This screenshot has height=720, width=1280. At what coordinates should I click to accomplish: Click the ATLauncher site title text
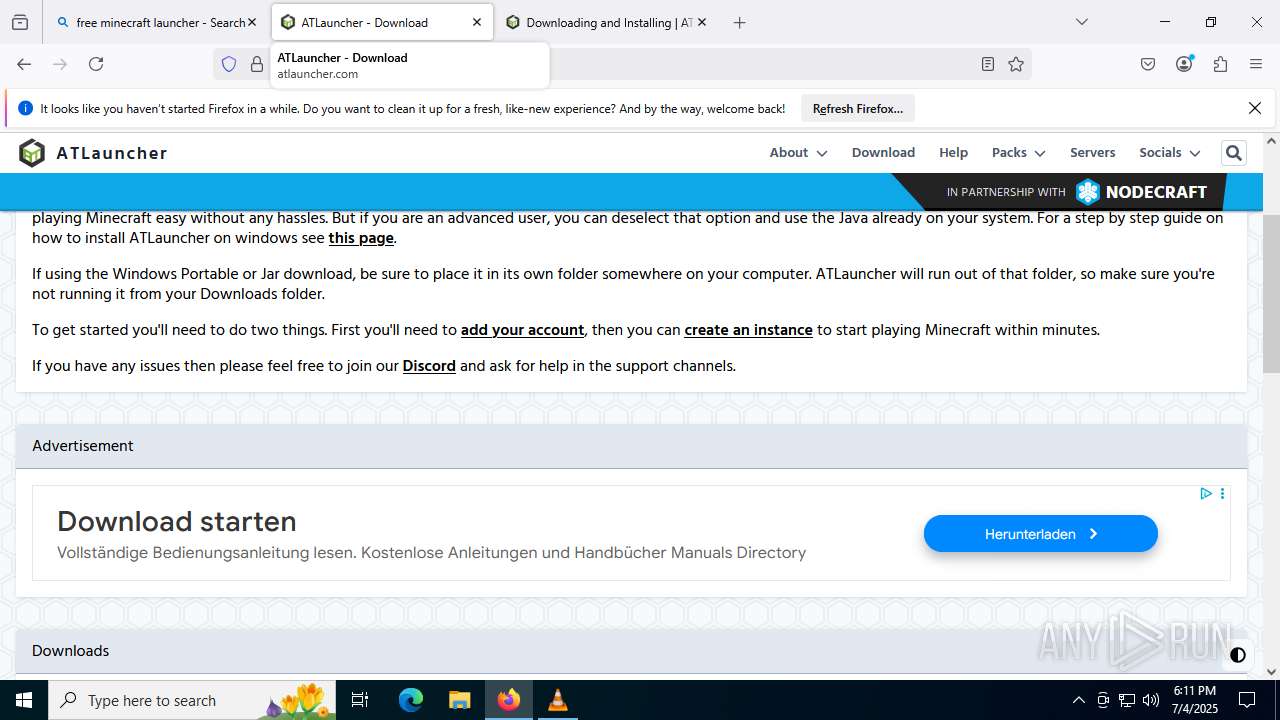click(x=112, y=153)
